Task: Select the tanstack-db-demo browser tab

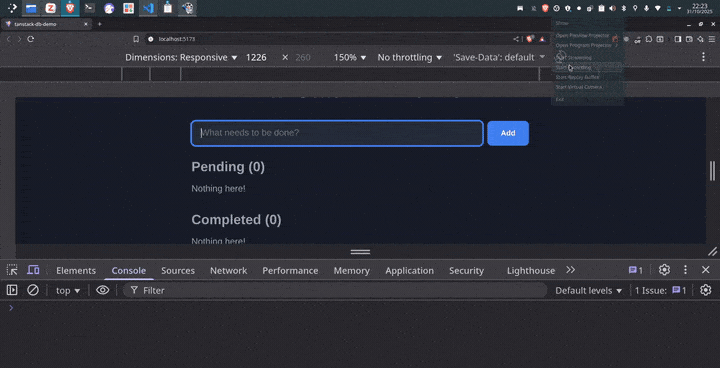Action: (46, 24)
